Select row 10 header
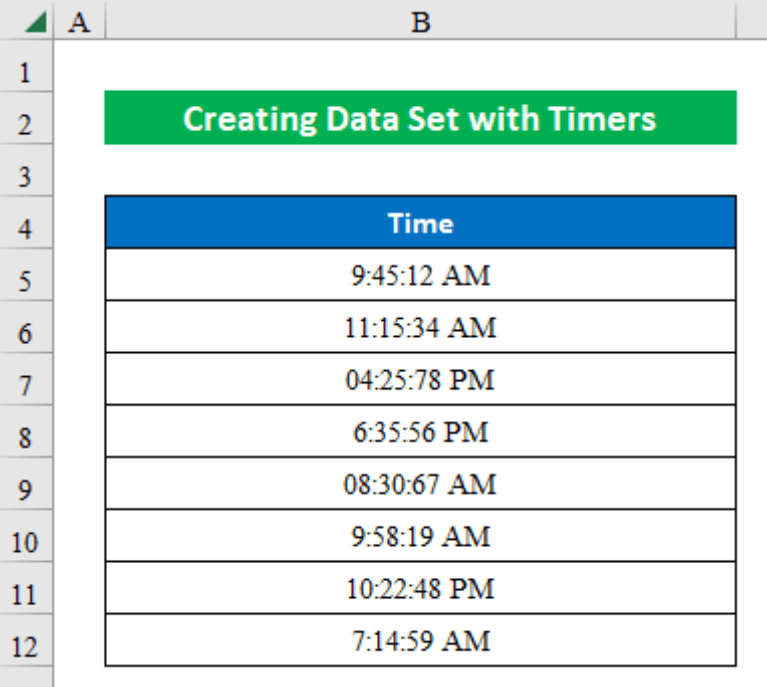Viewport: 767px width, 687px height. point(25,543)
